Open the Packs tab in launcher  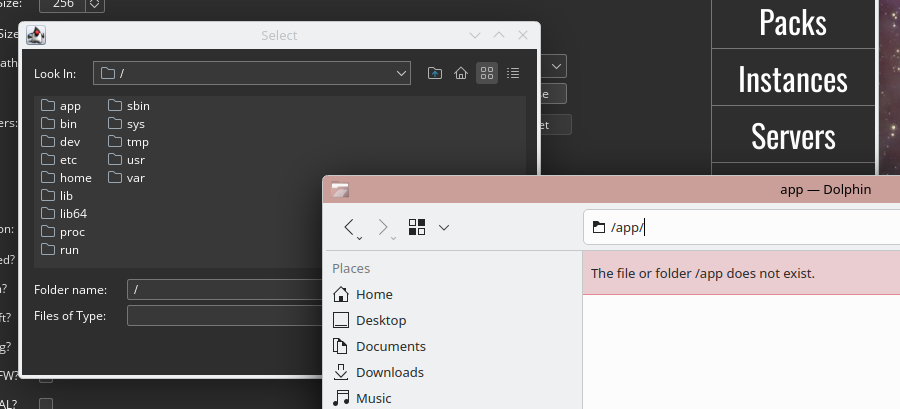coord(793,23)
